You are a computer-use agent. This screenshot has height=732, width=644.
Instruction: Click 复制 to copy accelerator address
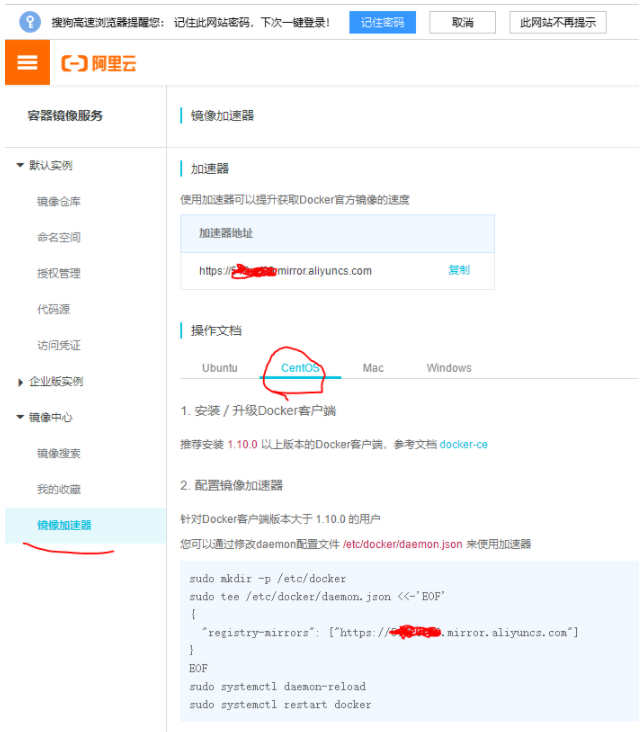point(459,270)
